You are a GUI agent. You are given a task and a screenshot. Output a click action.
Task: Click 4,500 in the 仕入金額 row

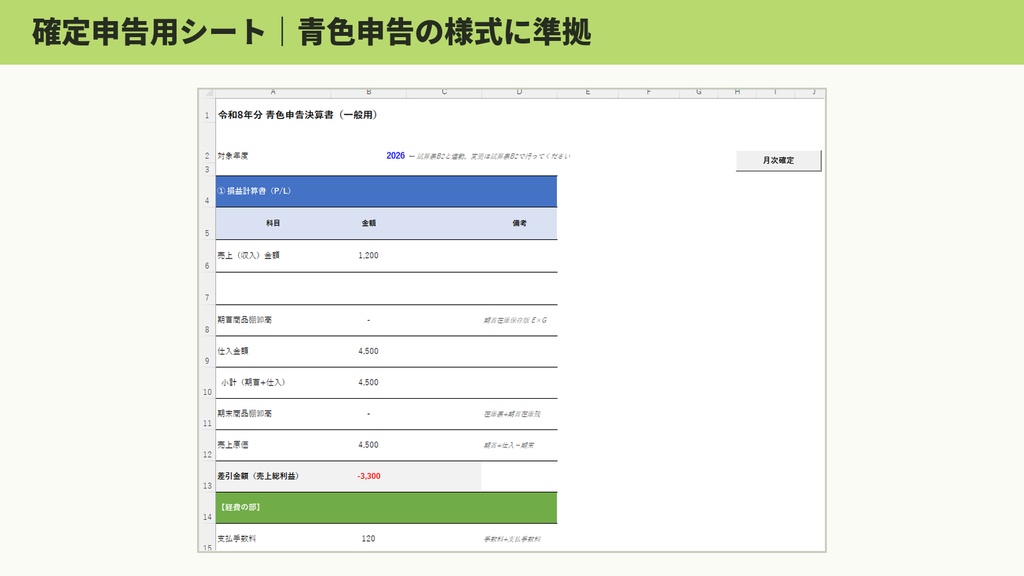368,351
